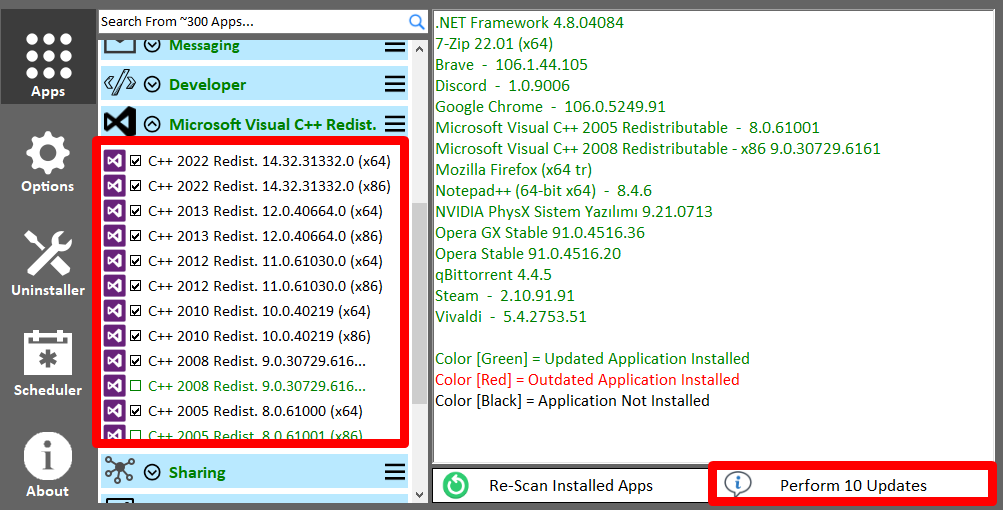
Task: Select the .NET Framework 4.8.04084 entry
Action: (529, 22)
